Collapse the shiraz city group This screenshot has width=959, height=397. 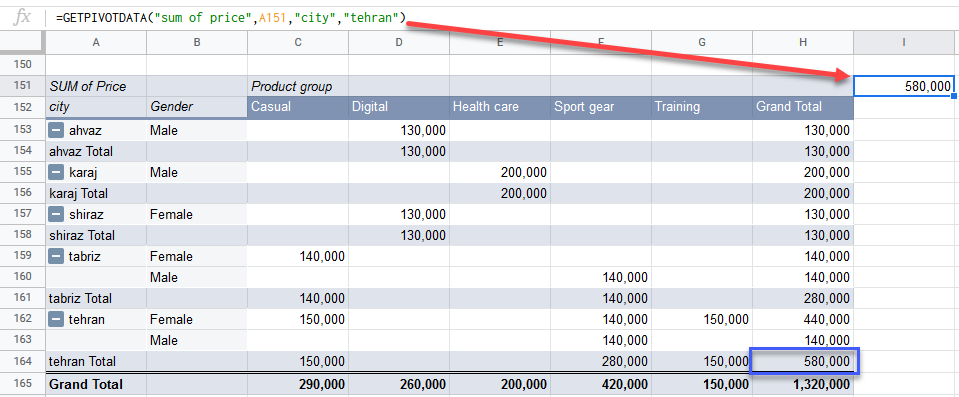coord(56,215)
